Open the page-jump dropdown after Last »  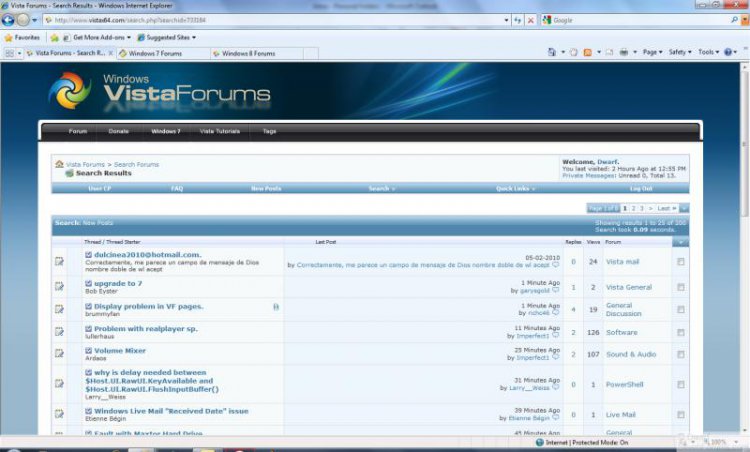[684, 208]
